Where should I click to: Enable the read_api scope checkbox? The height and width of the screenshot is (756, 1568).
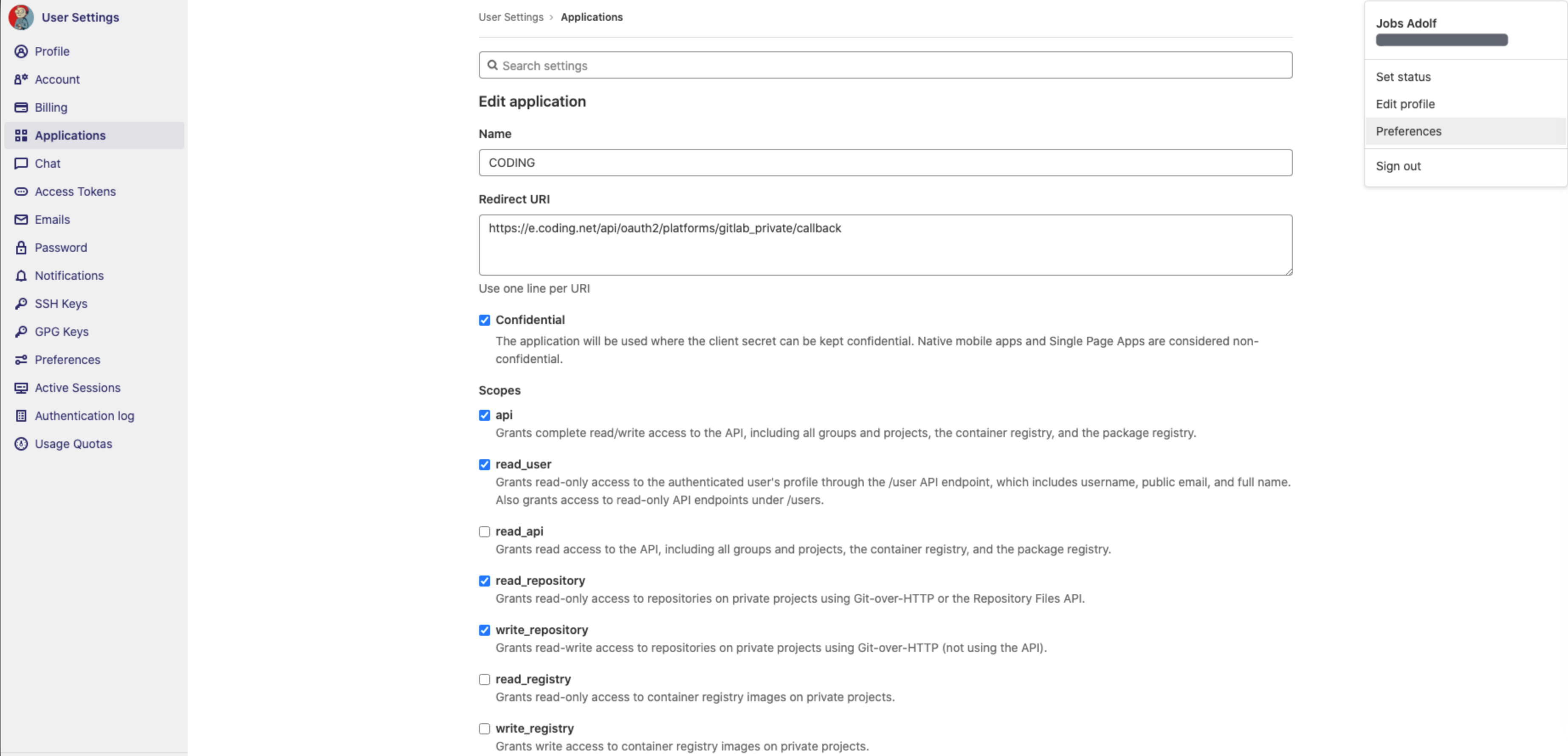[484, 531]
